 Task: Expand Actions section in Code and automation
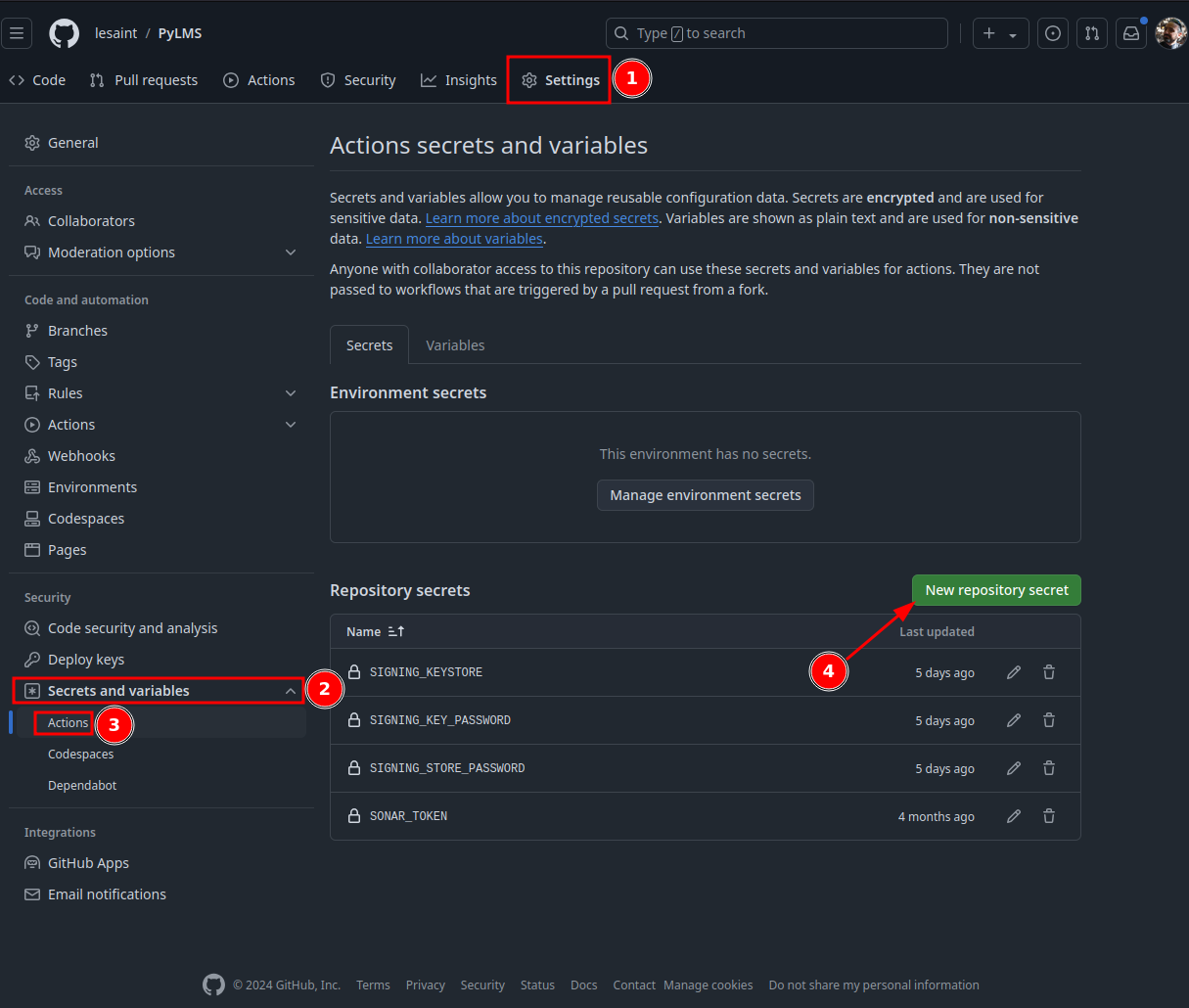pyautogui.click(x=291, y=425)
